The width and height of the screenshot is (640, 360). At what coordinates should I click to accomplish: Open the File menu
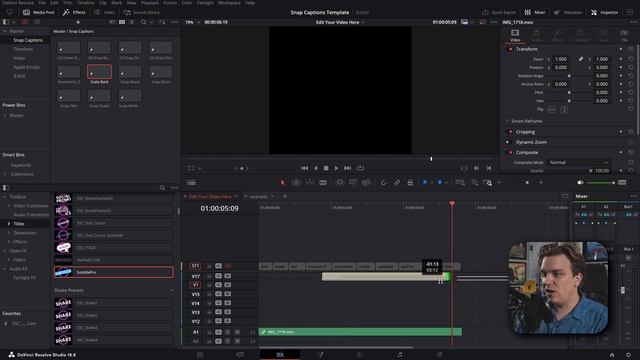point(42,2)
